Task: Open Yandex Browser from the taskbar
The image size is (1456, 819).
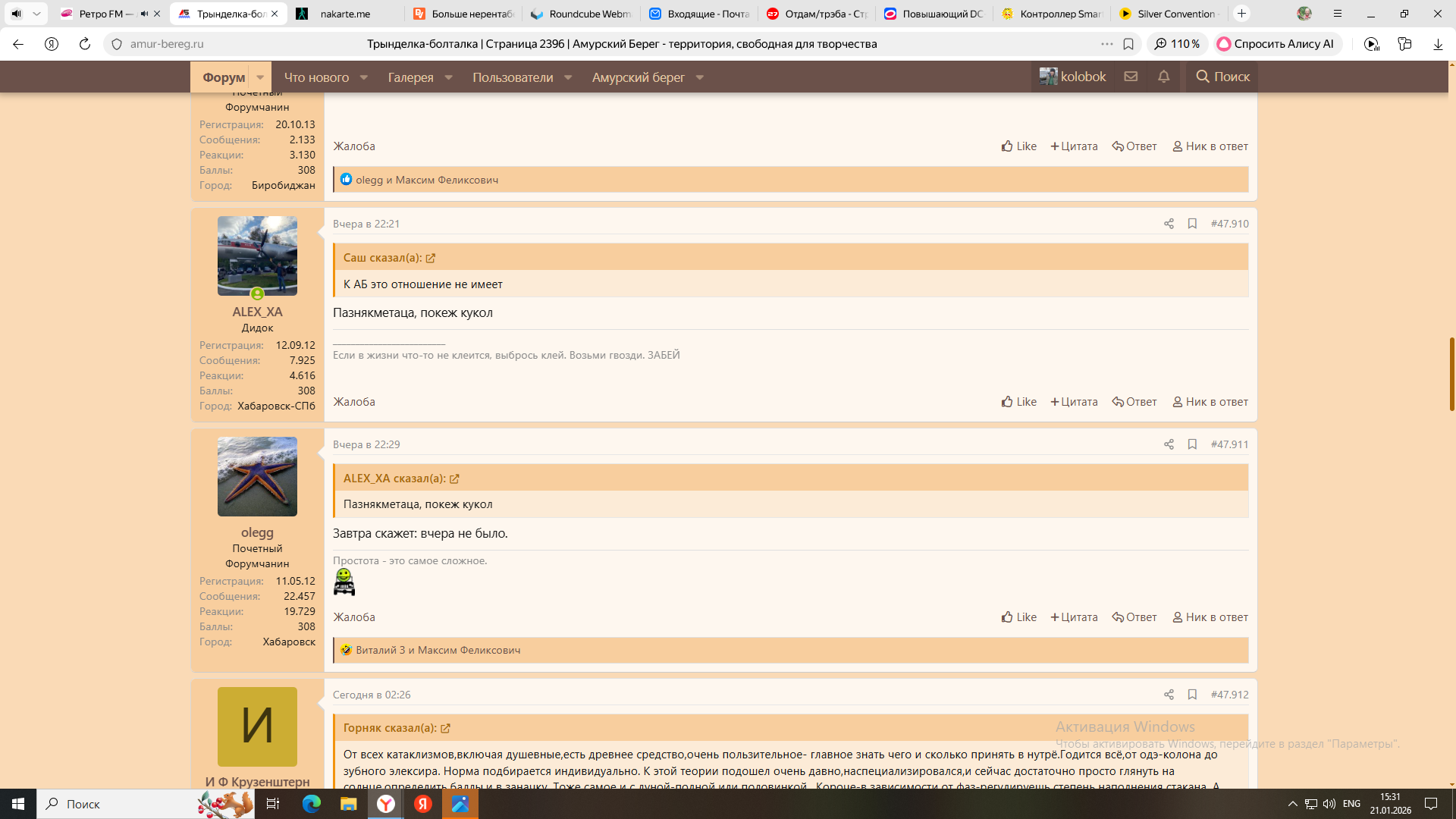Action: [x=386, y=804]
